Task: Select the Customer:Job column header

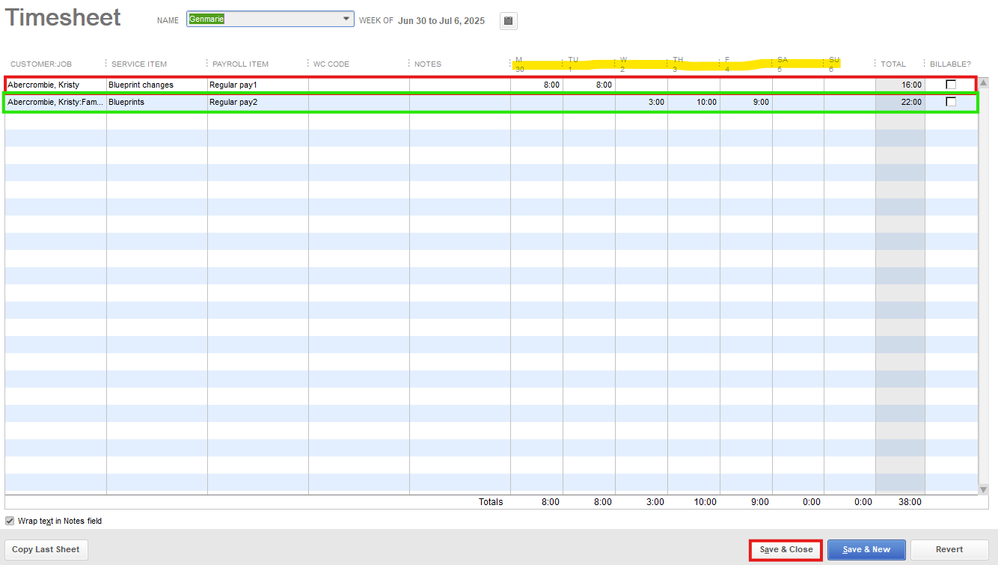Action: click(x=41, y=64)
